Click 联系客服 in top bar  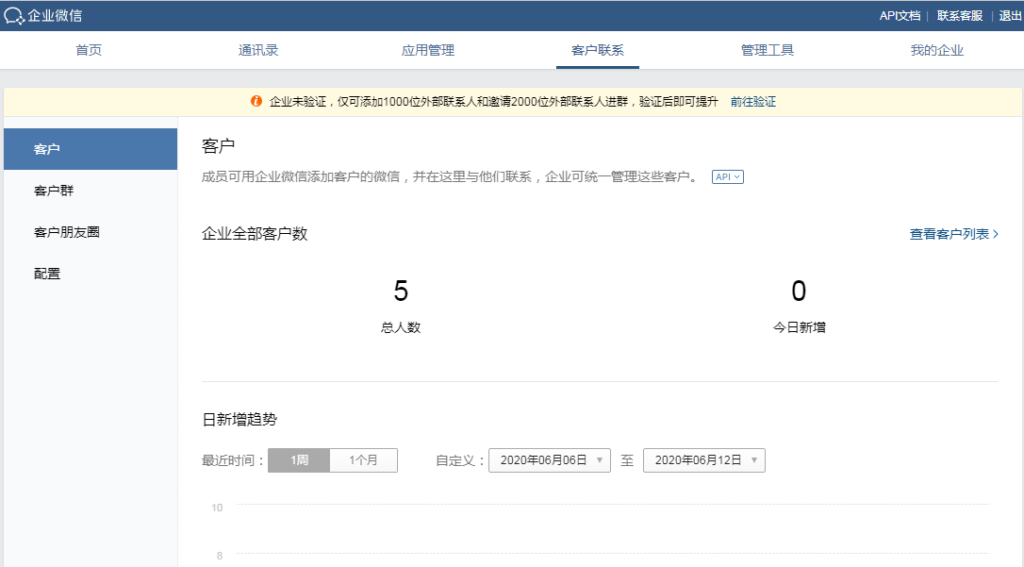click(959, 15)
